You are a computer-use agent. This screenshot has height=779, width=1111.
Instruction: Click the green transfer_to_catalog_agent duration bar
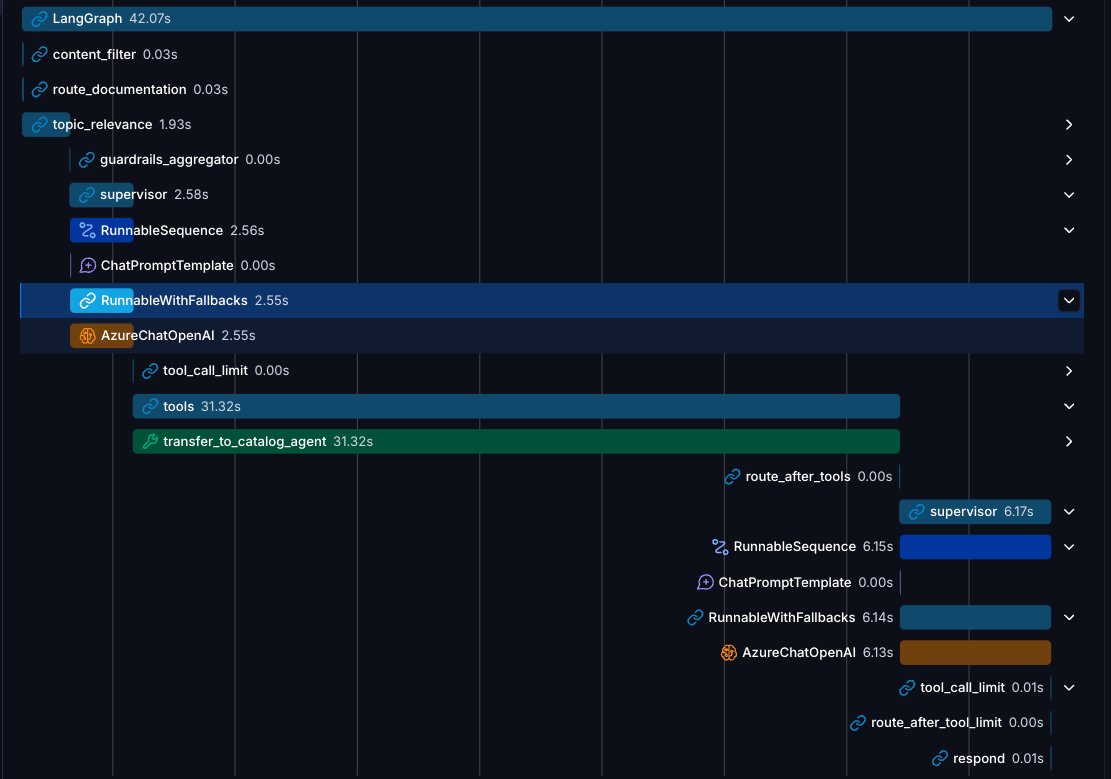pos(516,442)
